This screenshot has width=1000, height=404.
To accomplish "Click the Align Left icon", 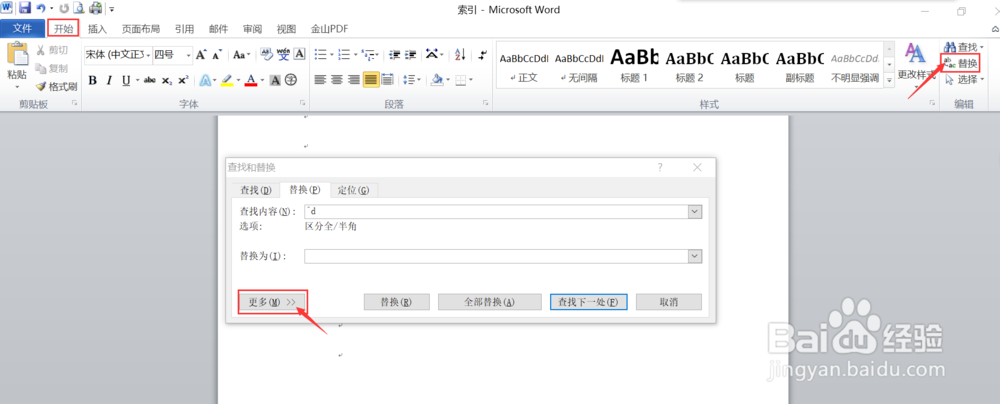I will [320, 80].
